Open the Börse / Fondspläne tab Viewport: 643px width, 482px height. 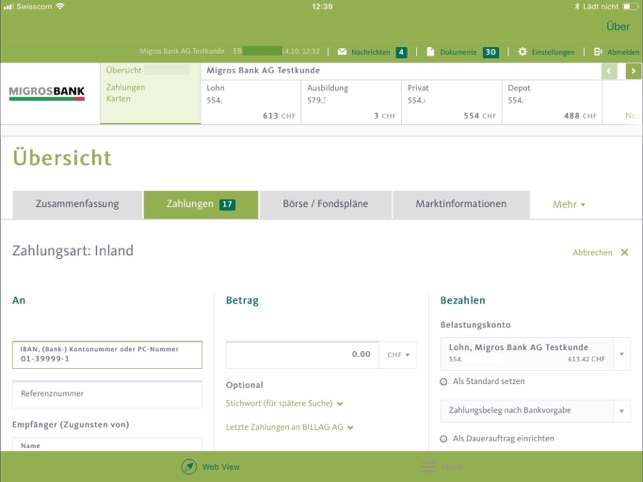[x=325, y=204]
